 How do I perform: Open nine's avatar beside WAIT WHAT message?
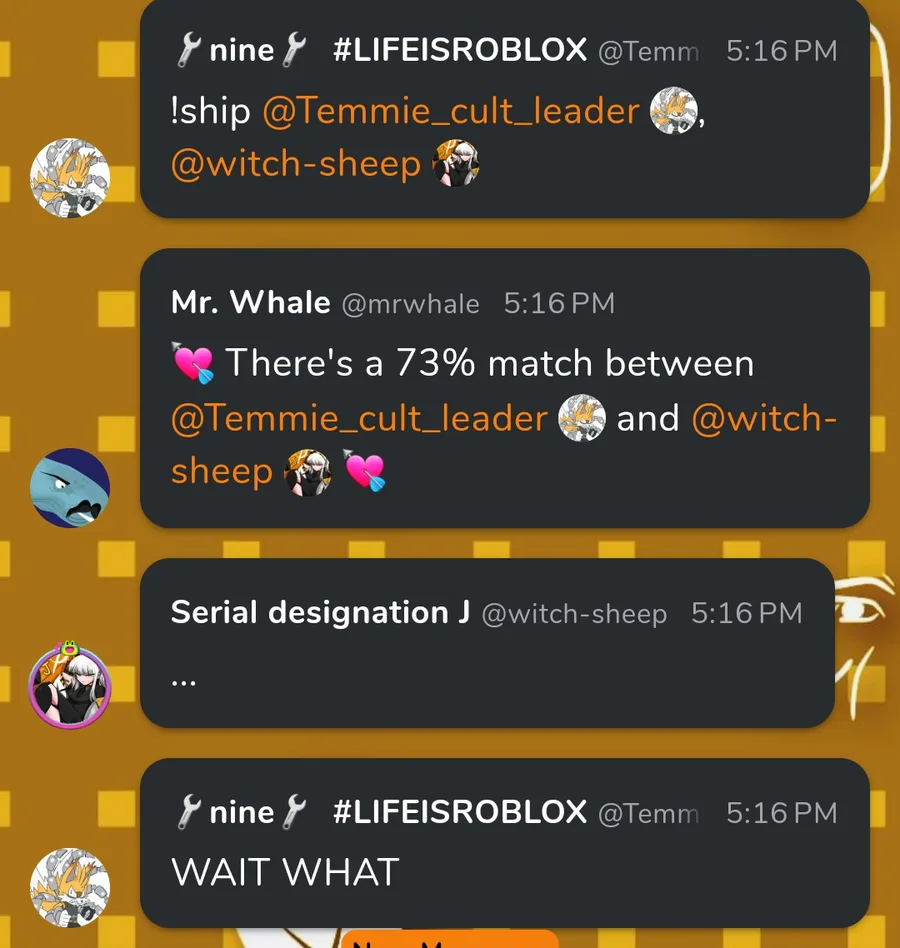click(70, 887)
